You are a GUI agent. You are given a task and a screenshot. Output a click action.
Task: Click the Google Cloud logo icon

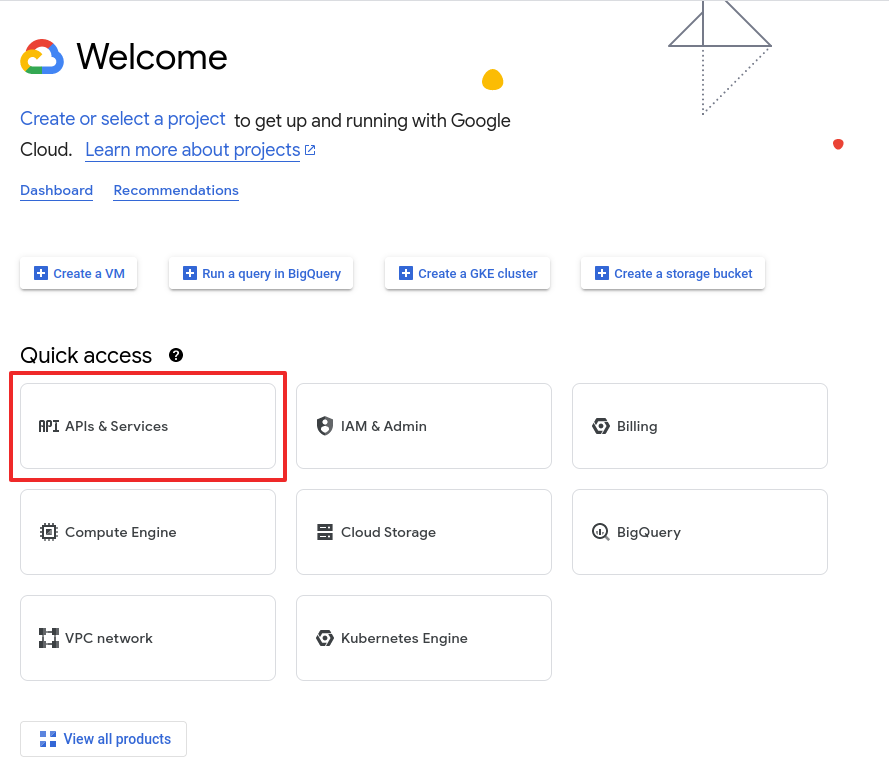click(42, 57)
